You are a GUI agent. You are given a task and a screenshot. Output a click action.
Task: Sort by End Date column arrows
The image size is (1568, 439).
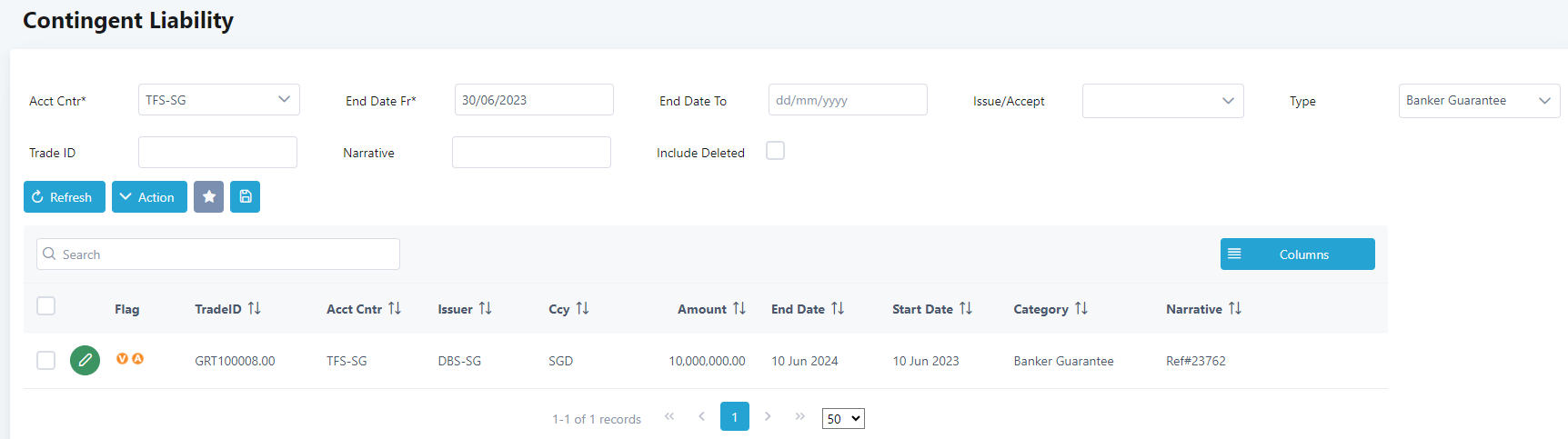[x=838, y=309]
